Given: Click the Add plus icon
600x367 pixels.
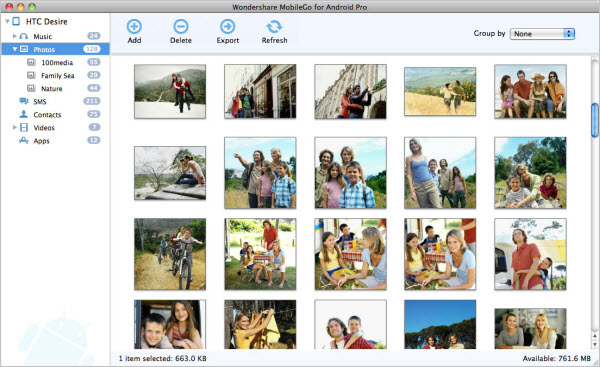Looking at the screenshot, I should [134, 26].
